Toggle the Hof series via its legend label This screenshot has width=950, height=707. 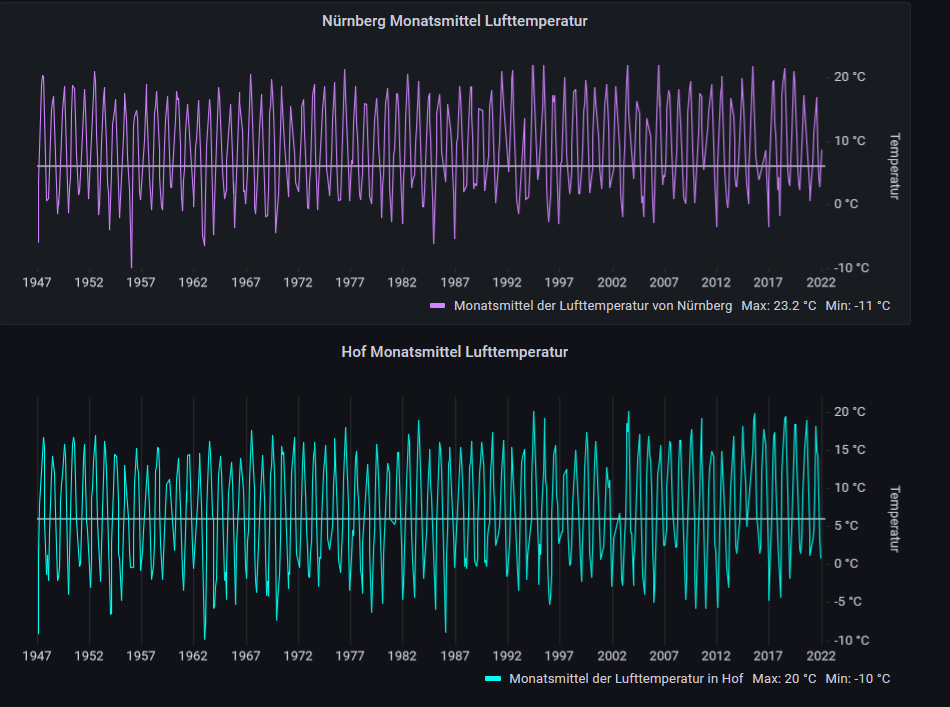(x=626, y=679)
